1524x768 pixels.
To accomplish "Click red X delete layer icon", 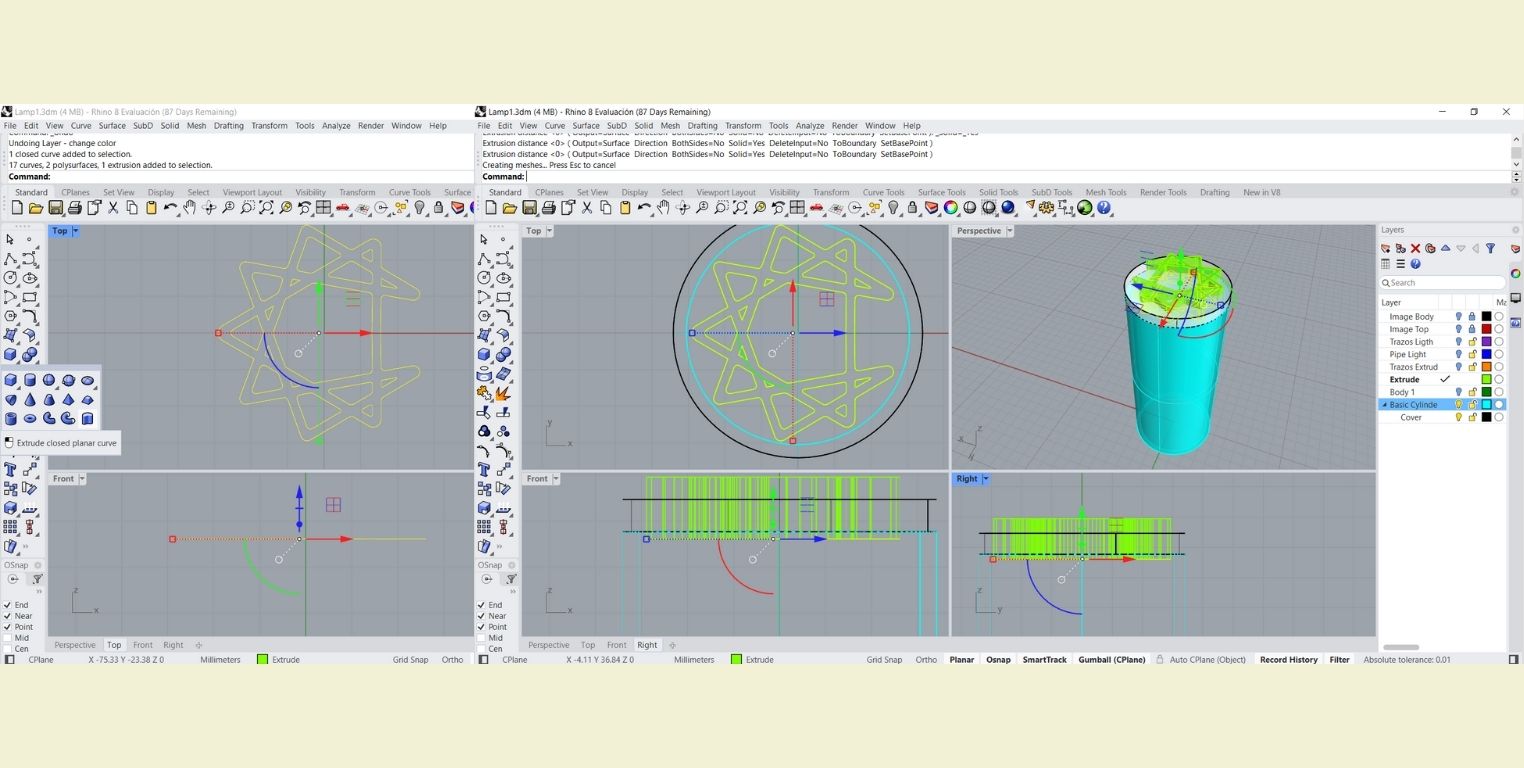I will click(1415, 248).
